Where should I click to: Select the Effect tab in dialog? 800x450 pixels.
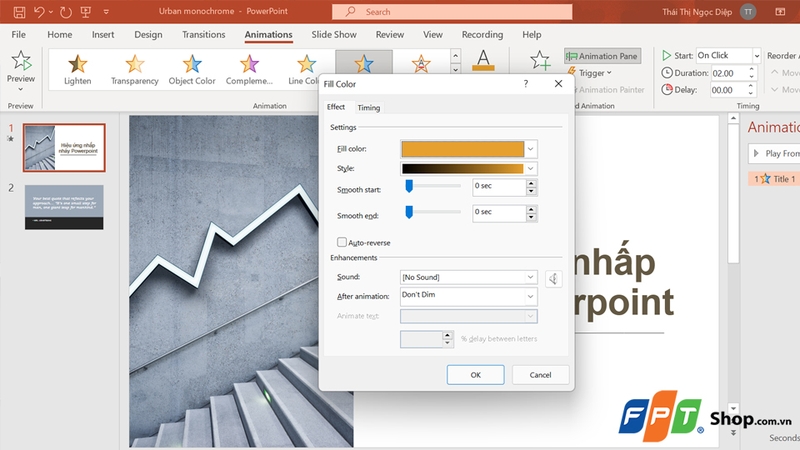(x=336, y=107)
